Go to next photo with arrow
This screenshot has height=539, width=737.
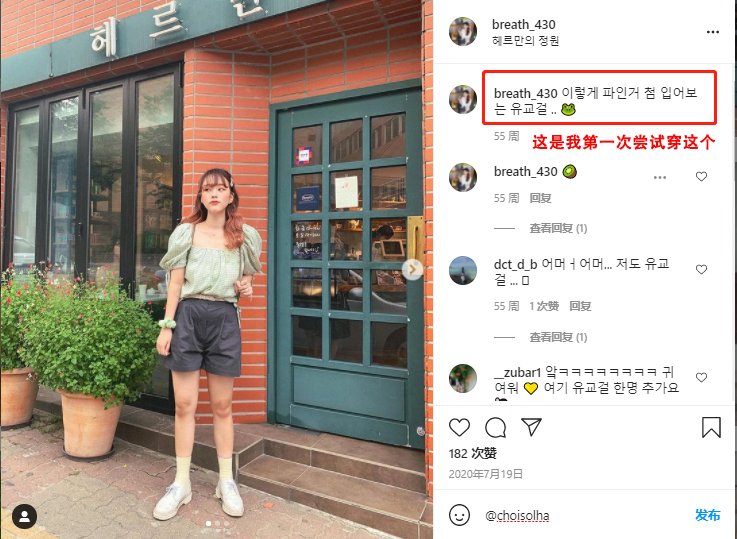[x=412, y=270]
